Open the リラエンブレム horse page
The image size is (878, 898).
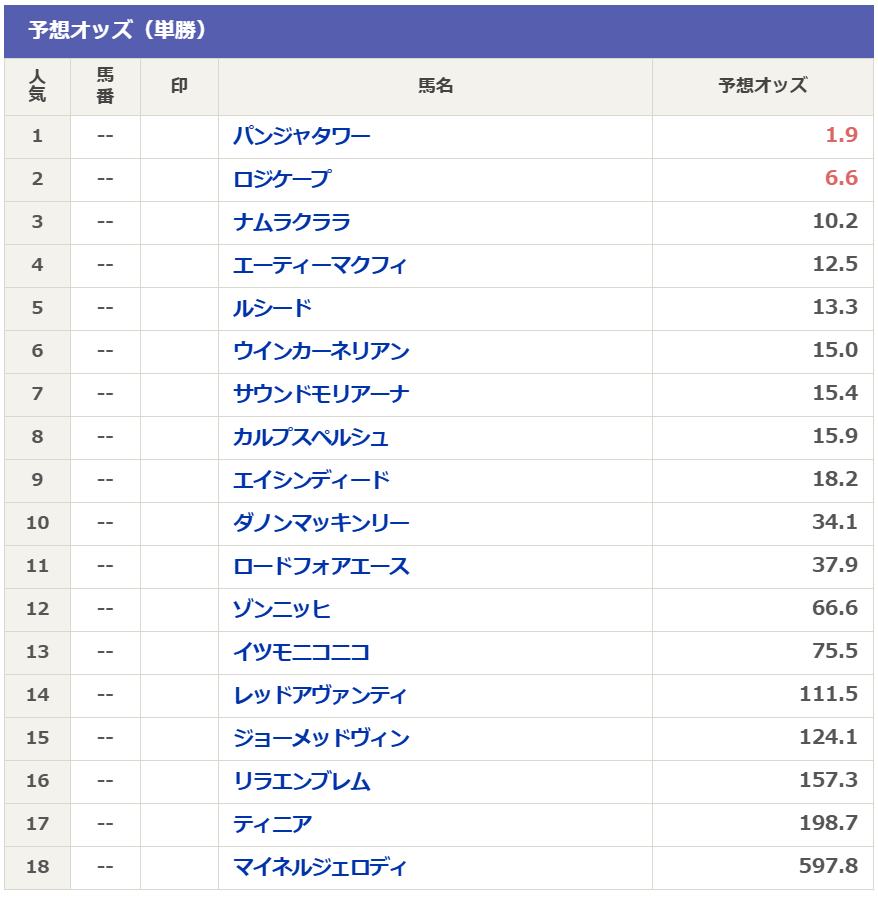(302, 781)
